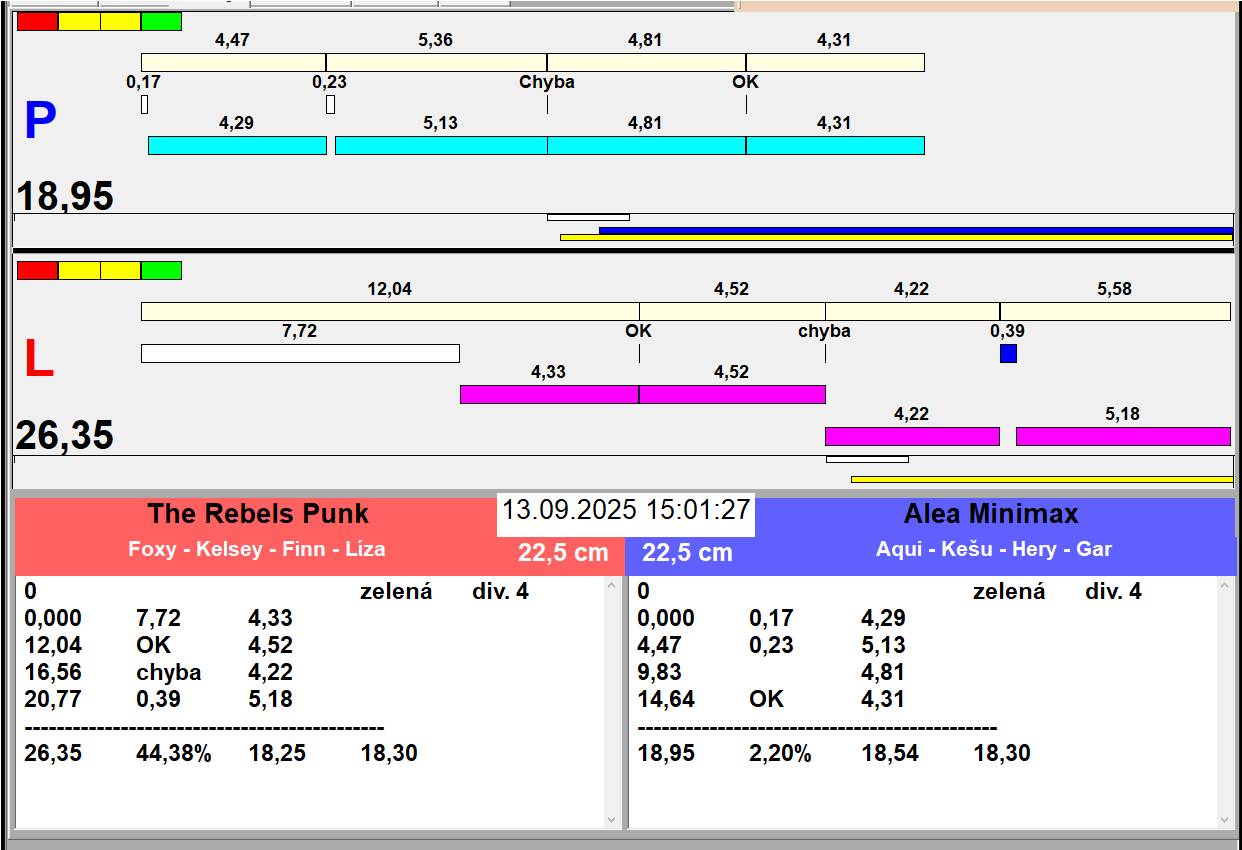Click the cyan 5,13 run bar
Viewport: 1242px width, 850px height.
point(440,145)
